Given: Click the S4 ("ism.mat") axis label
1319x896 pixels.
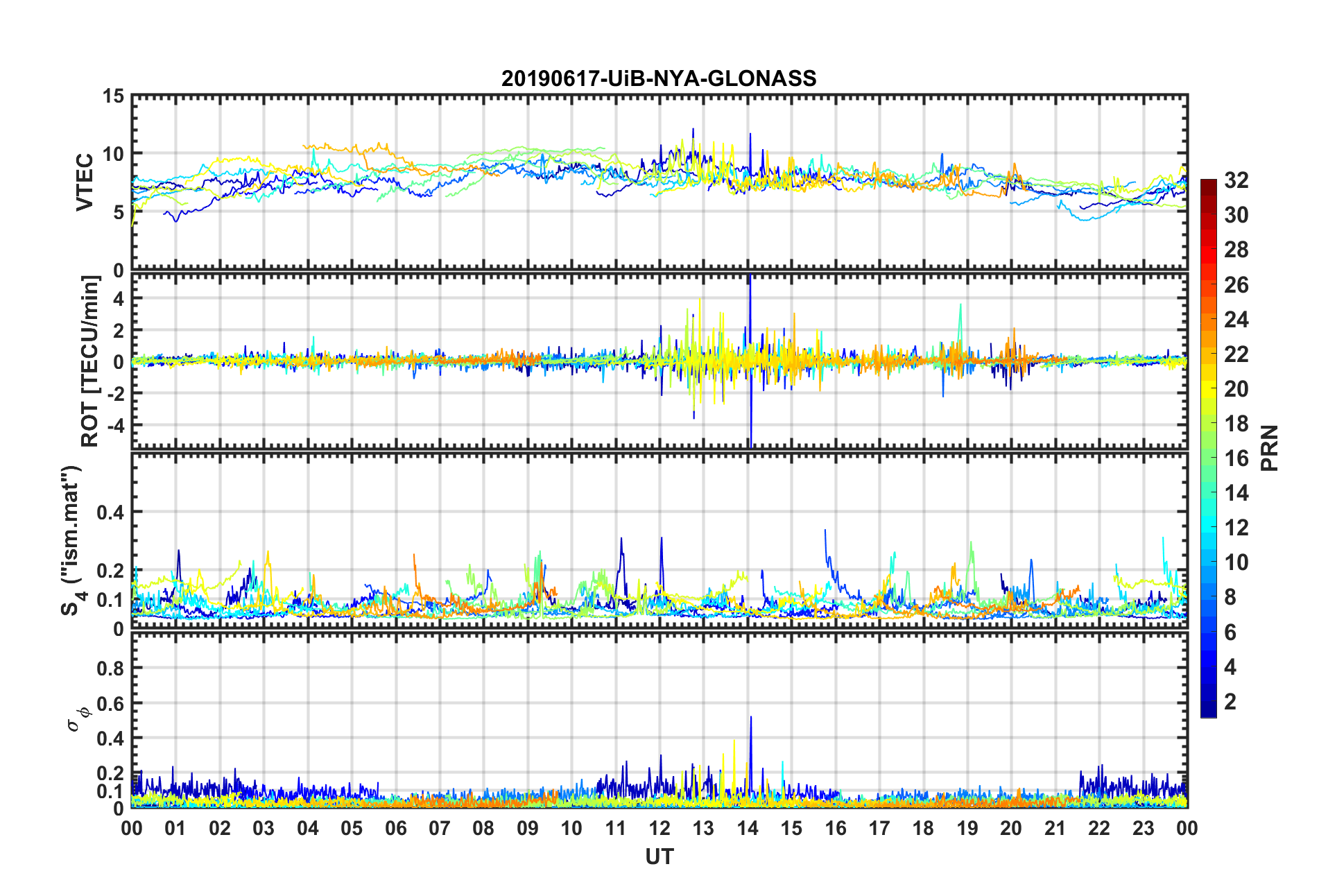Looking at the screenshot, I should pyautogui.click(x=72, y=540).
